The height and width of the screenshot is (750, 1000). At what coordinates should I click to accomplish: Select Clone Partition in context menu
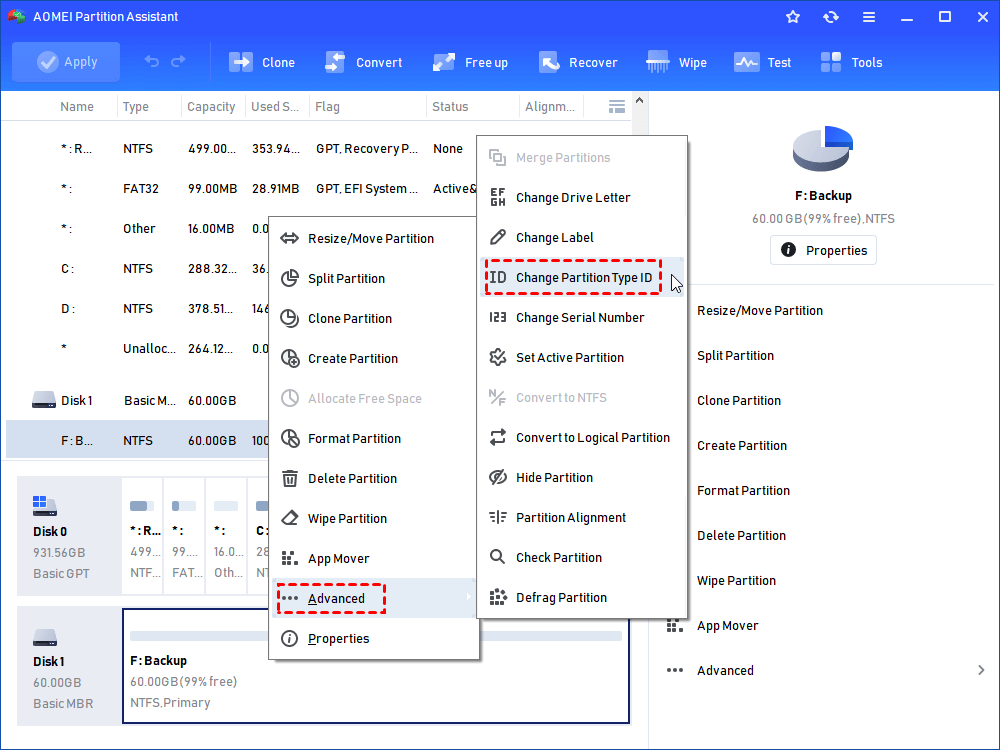pyautogui.click(x=374, y=318)
